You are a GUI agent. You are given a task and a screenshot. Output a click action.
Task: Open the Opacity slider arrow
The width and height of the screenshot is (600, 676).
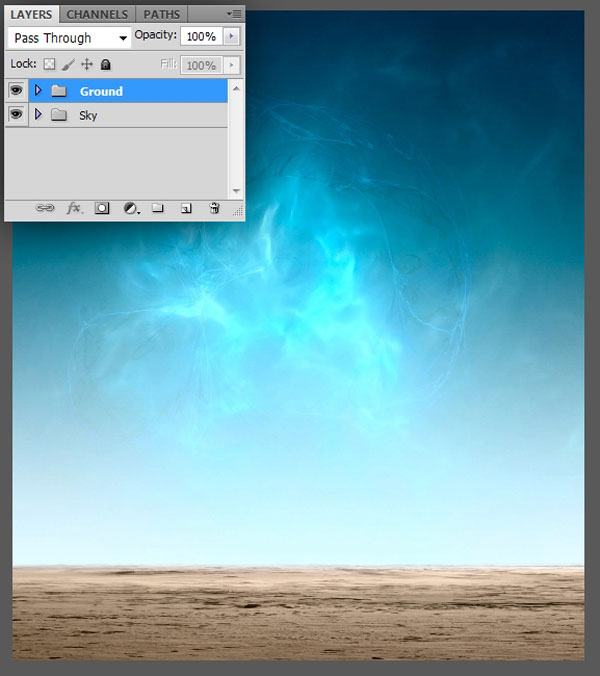(232, 36)
